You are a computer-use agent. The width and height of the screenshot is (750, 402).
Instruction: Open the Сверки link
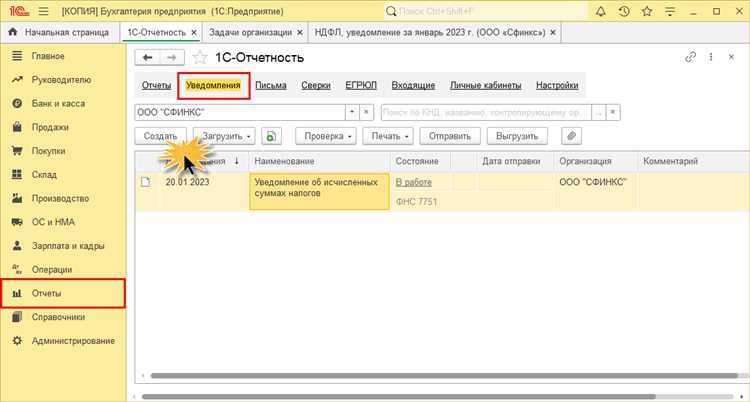(x=316, y=85)
